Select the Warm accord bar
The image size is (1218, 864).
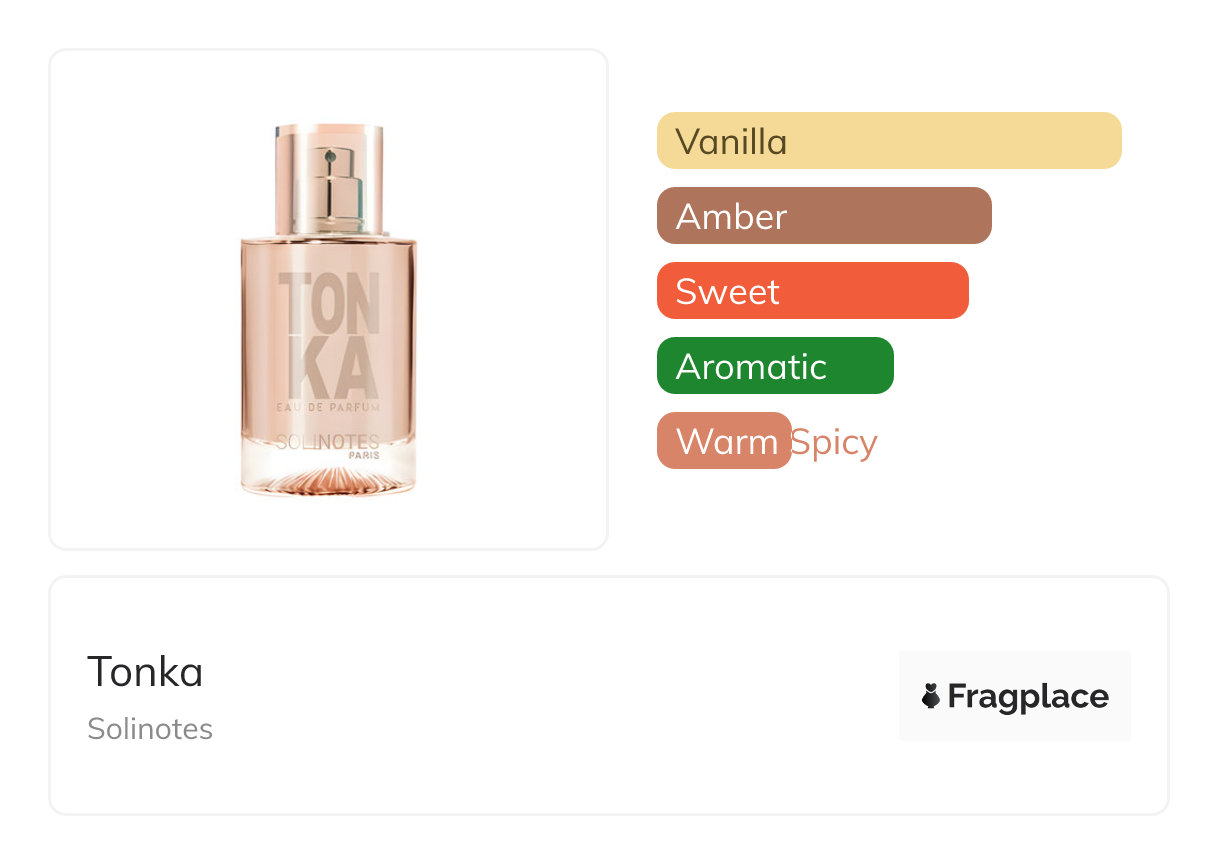click(724, 441)
